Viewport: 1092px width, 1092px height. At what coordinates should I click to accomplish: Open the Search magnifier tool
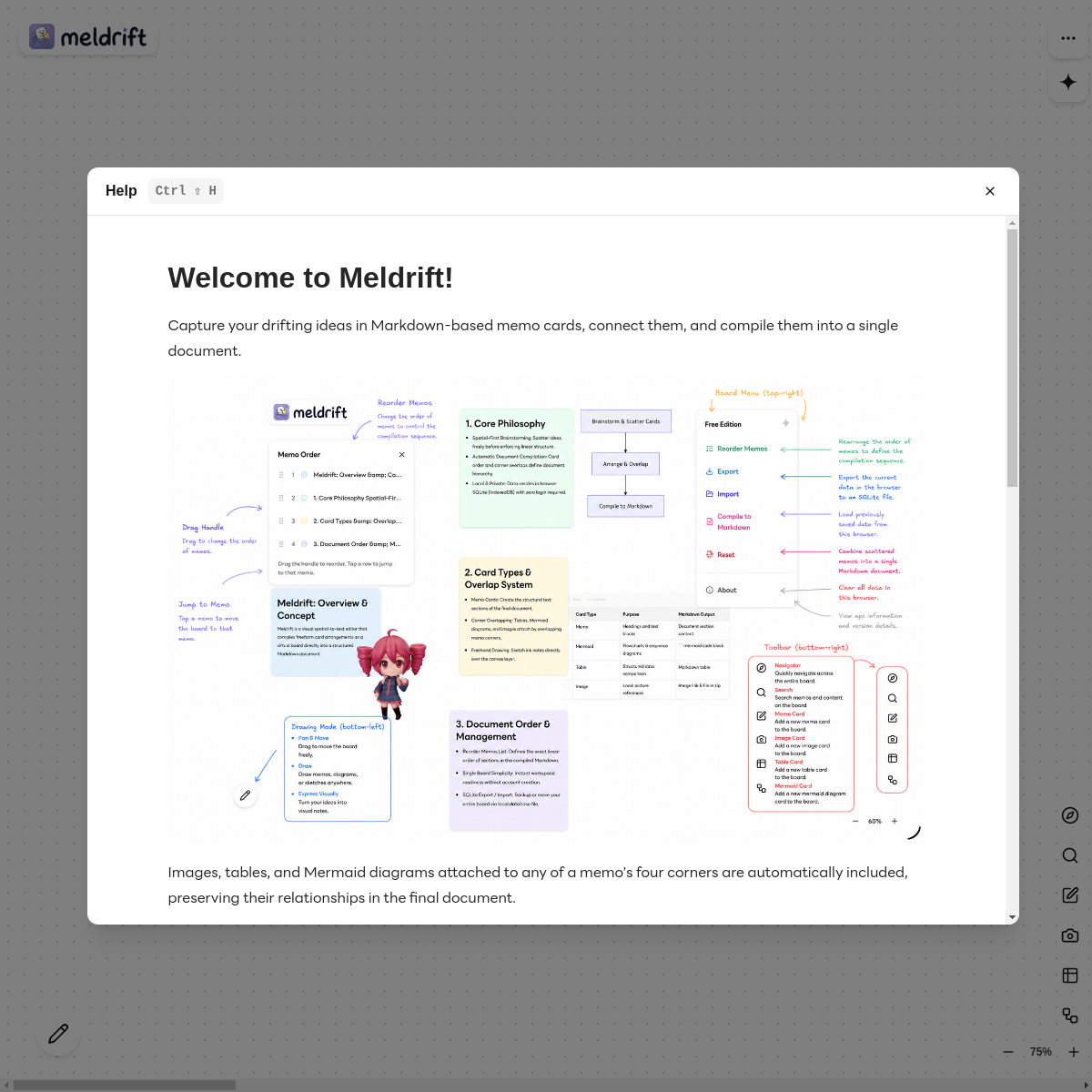click(x=1070, y=855)
